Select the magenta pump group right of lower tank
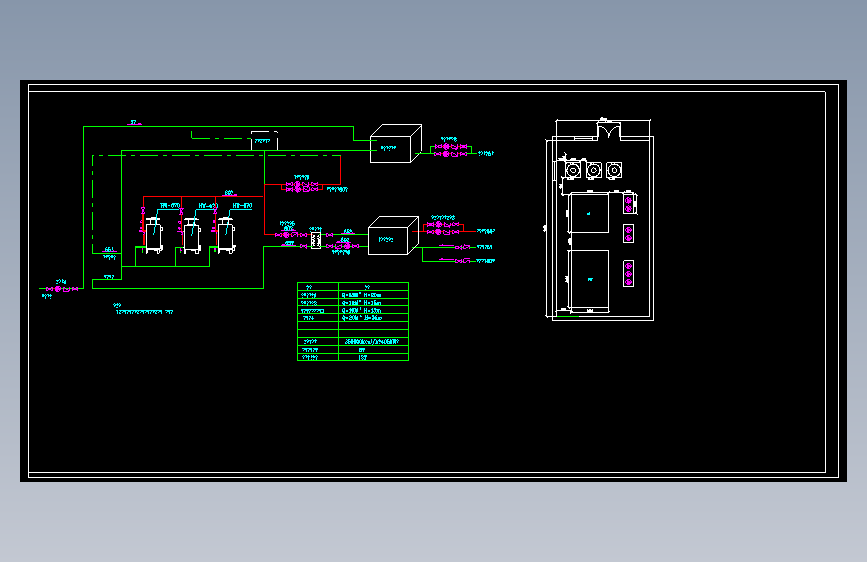The image size is (867, 562). click(442, 228)
